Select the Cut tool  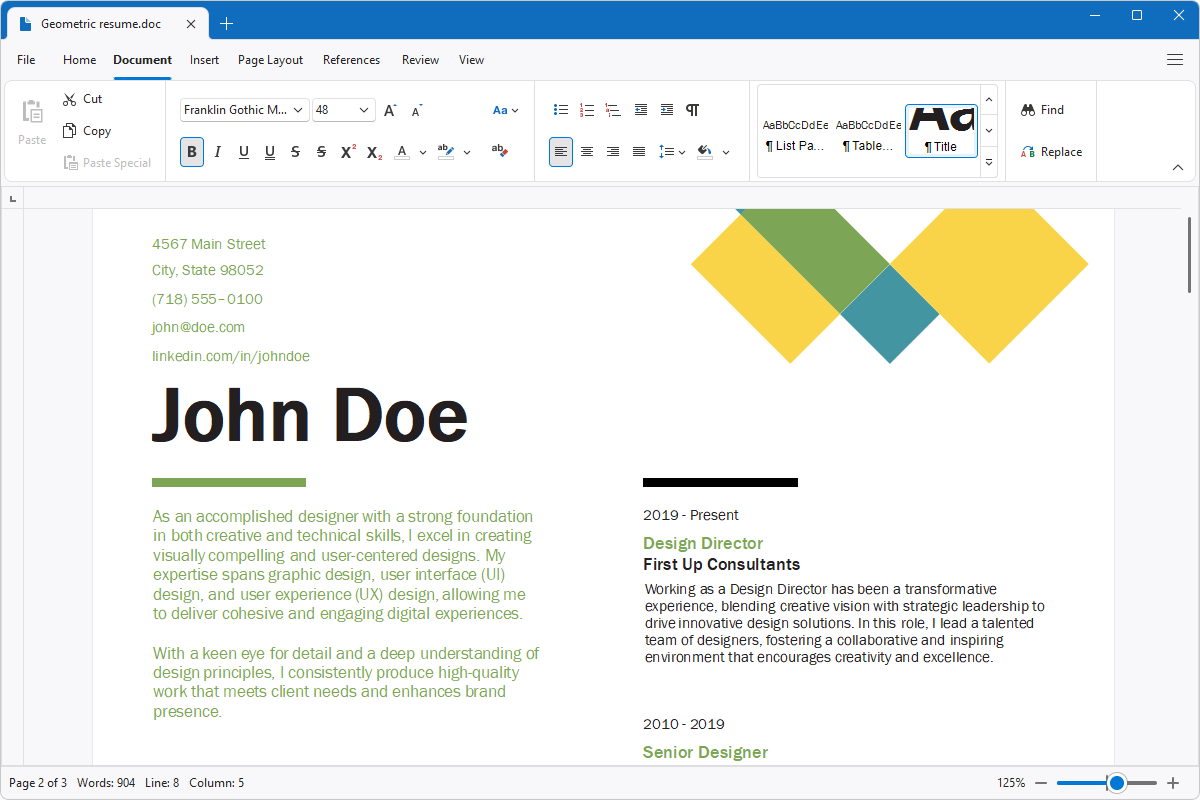(x=83, y=98)
